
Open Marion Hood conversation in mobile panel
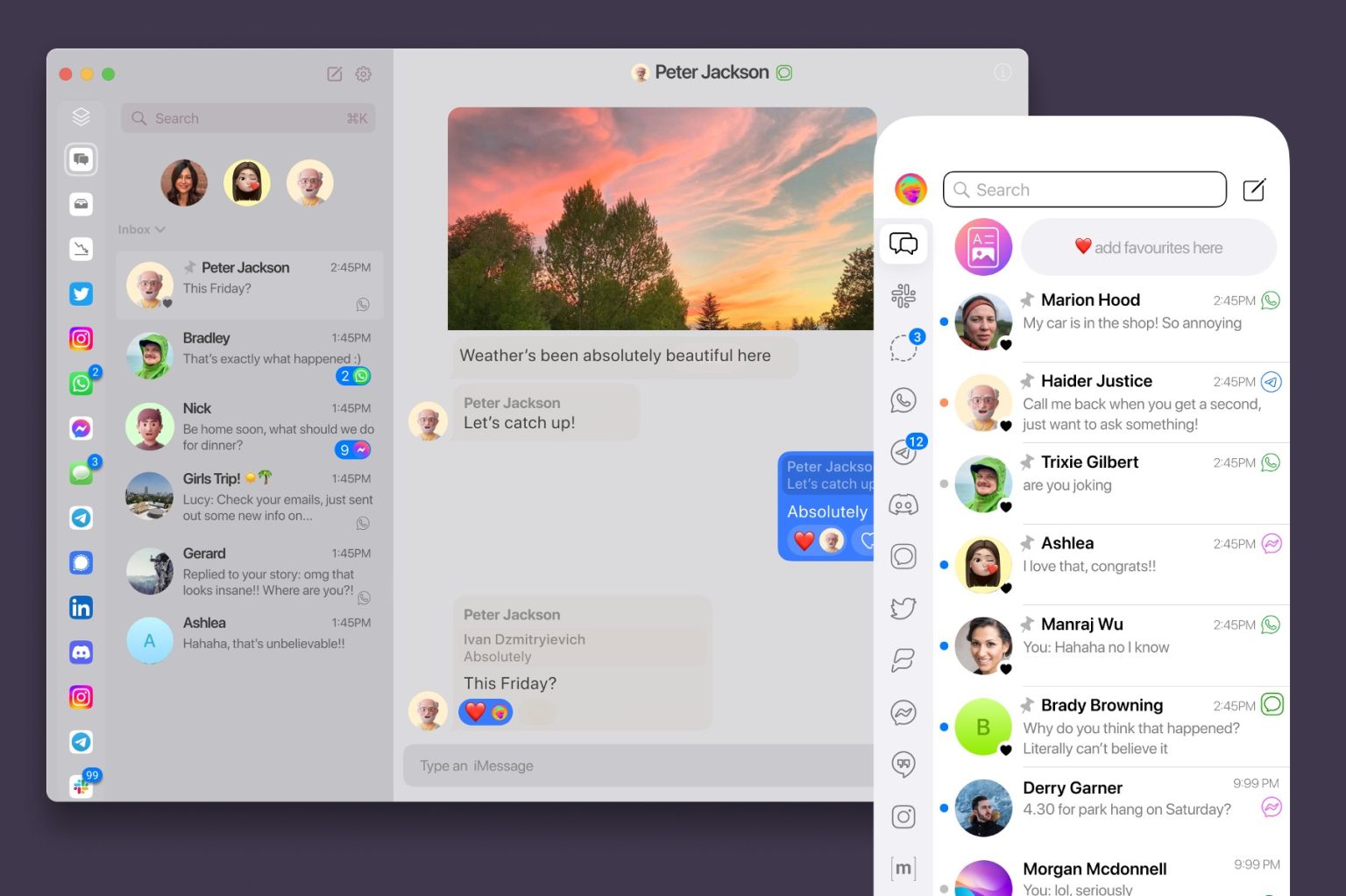tap(1110, 321)
